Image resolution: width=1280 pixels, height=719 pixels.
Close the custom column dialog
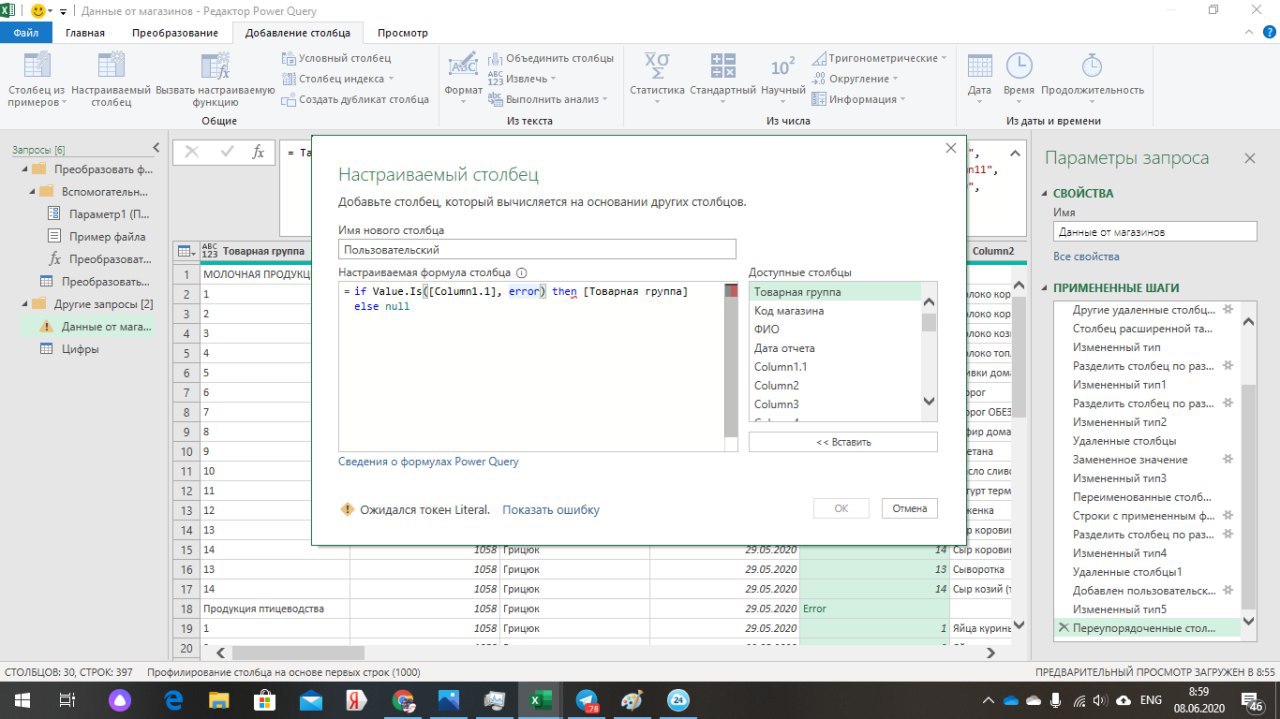[x=951, y=148]
